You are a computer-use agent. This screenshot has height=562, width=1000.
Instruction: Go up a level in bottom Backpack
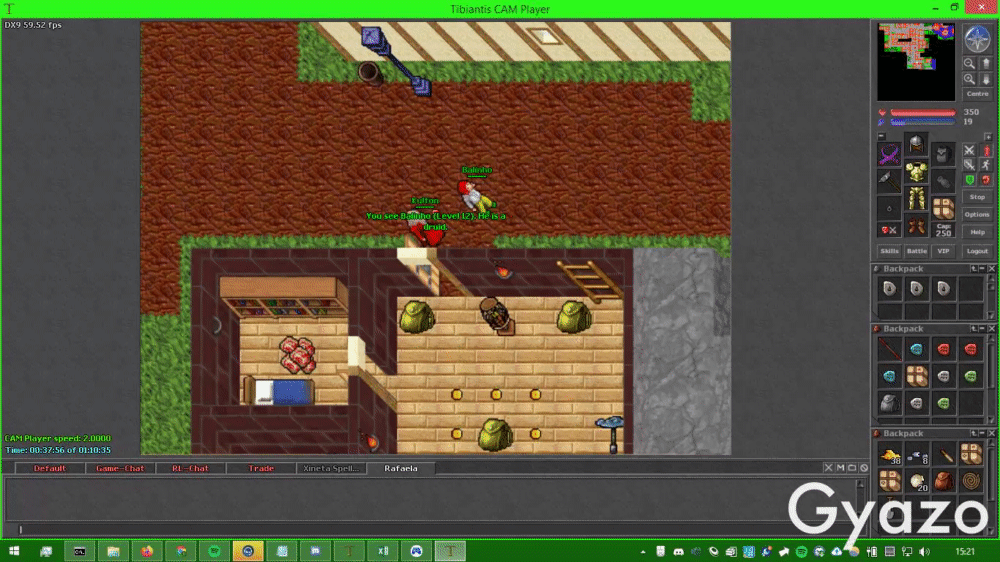coord(974,434)
